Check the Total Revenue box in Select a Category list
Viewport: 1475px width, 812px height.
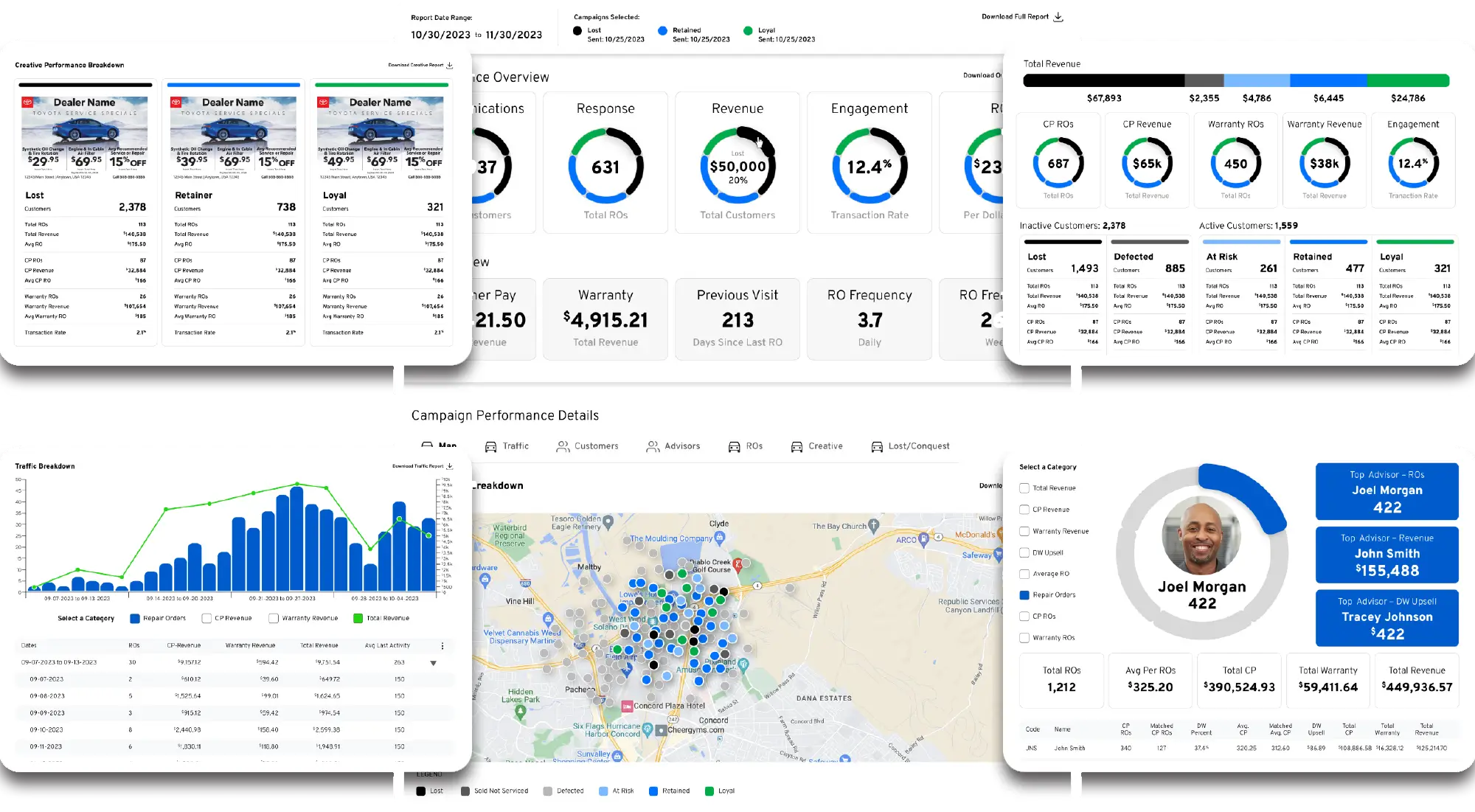[x=1024, y=488]
